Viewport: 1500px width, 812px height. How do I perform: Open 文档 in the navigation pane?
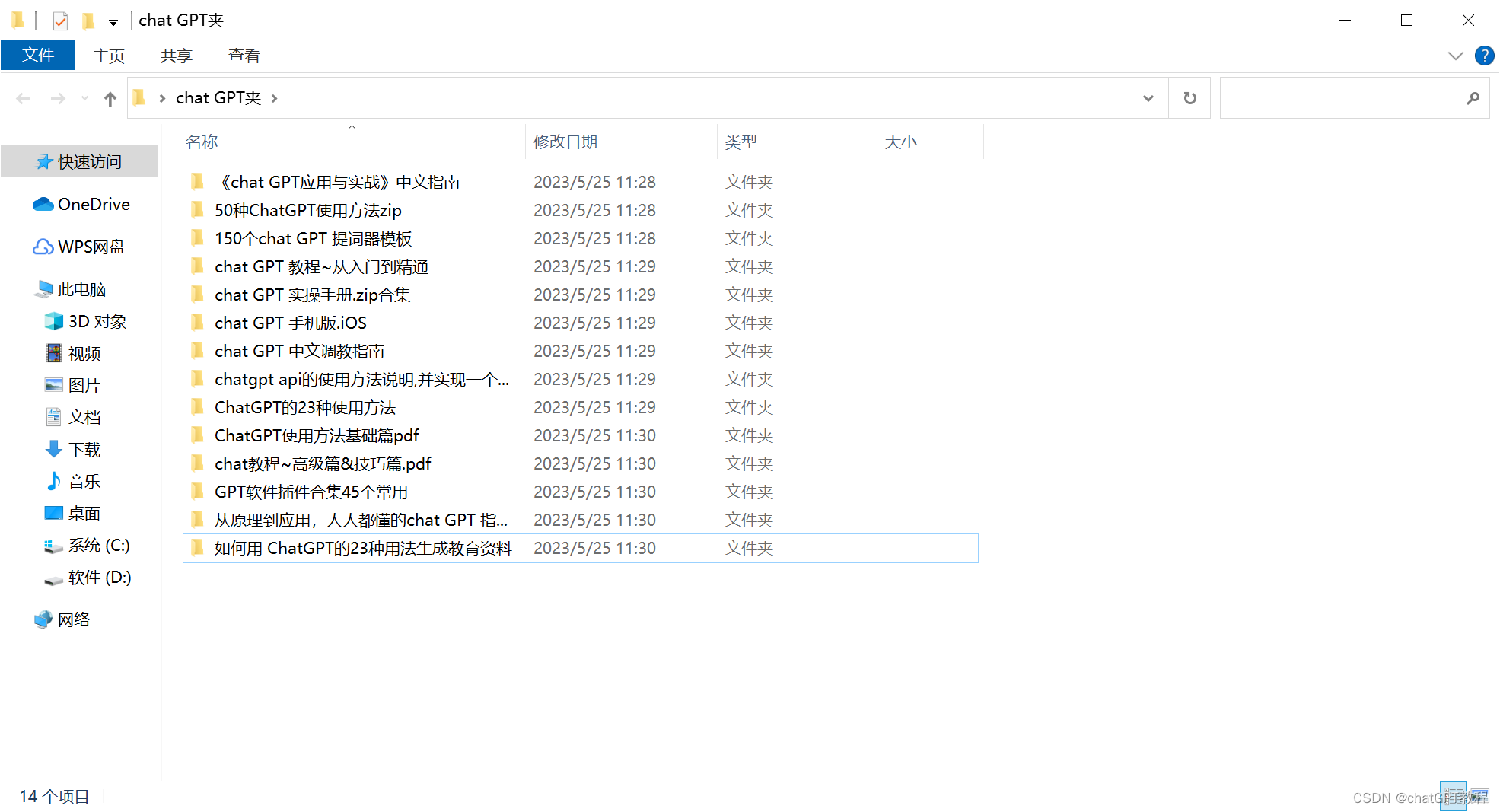click(x=74, y=417)
